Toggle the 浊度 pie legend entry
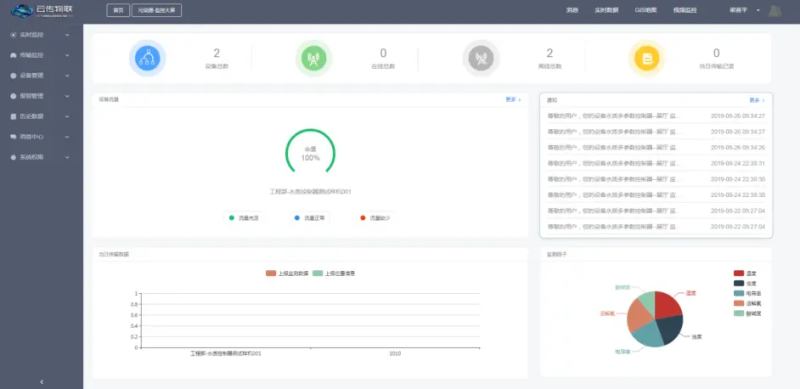The height and width of the screenshot is (389, 800). click(745, 283)
